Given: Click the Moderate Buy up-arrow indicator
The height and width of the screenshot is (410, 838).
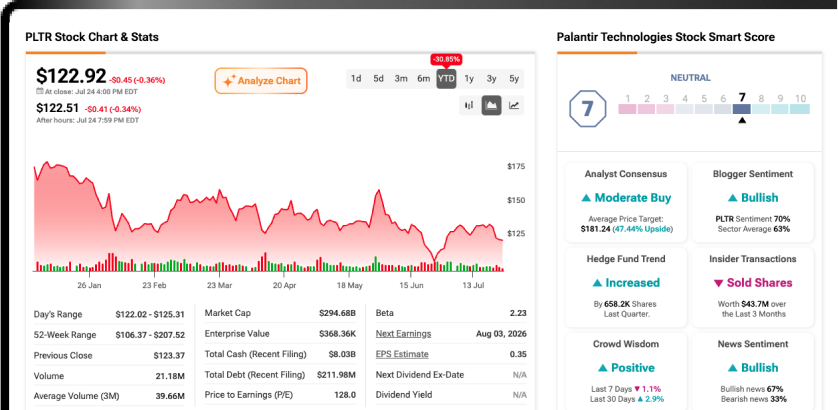Looking at the screenshot, I should (x=586, y=198).
